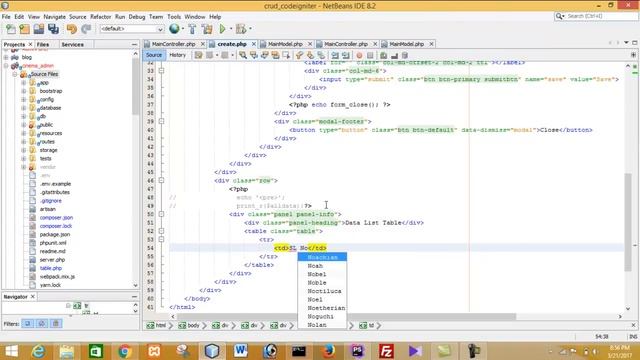Click the shift line right icon
This screenshot has height=360, width=640.
(x=346, y=55)
